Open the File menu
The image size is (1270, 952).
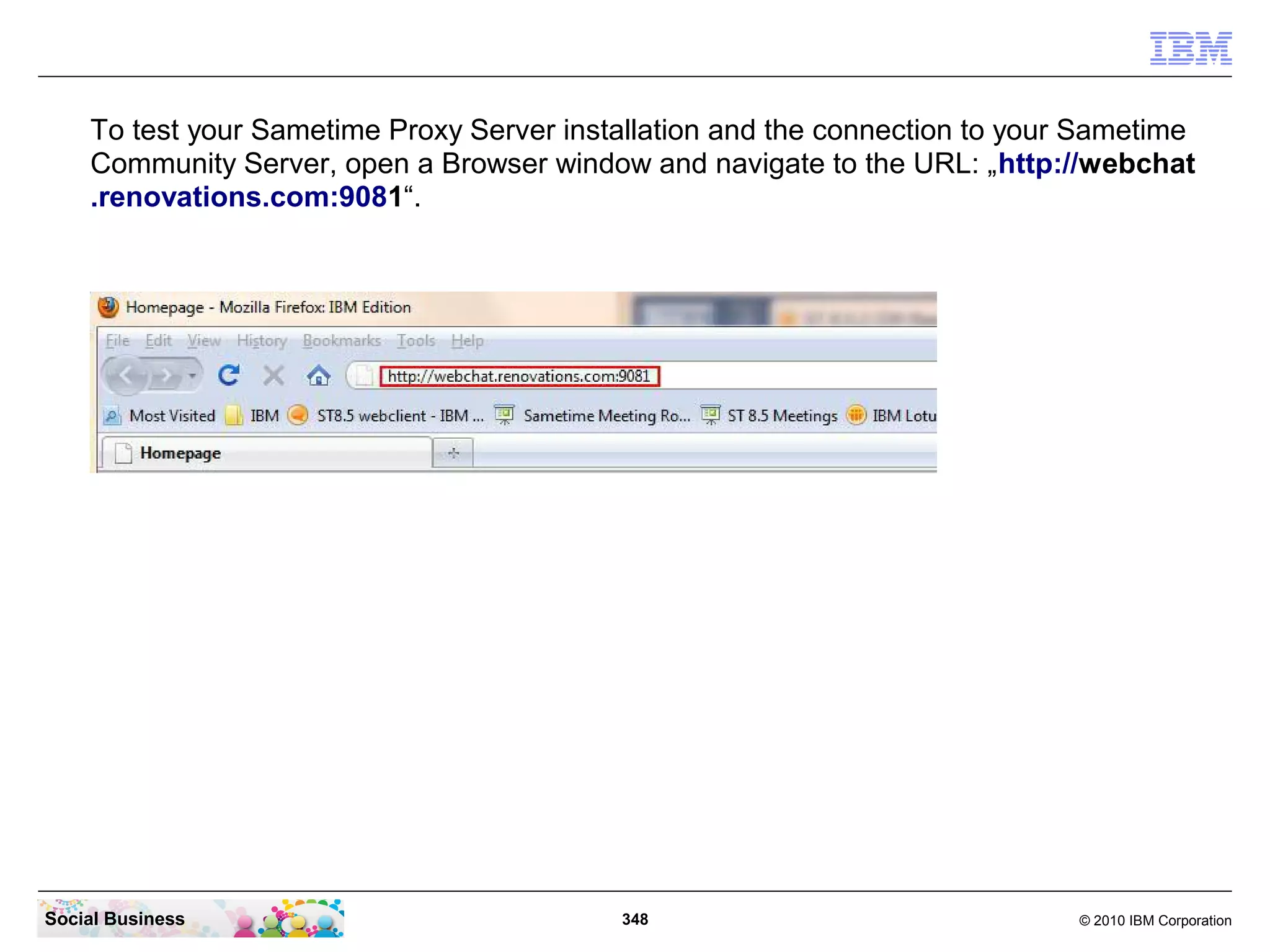[x=117, y=341]
